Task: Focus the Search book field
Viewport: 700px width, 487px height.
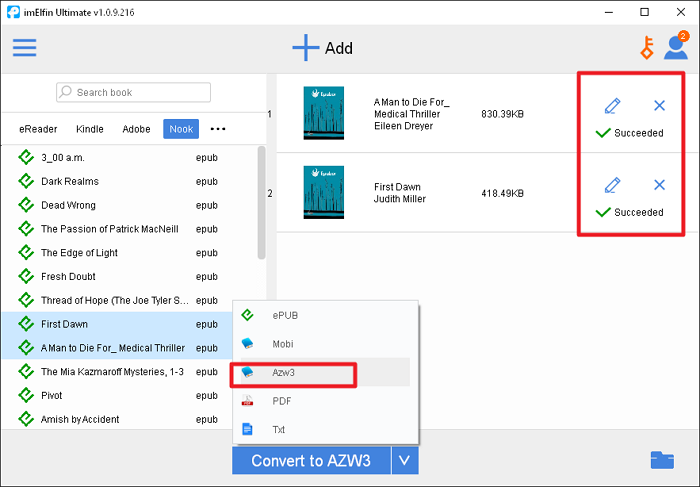Action: [133, 92]
